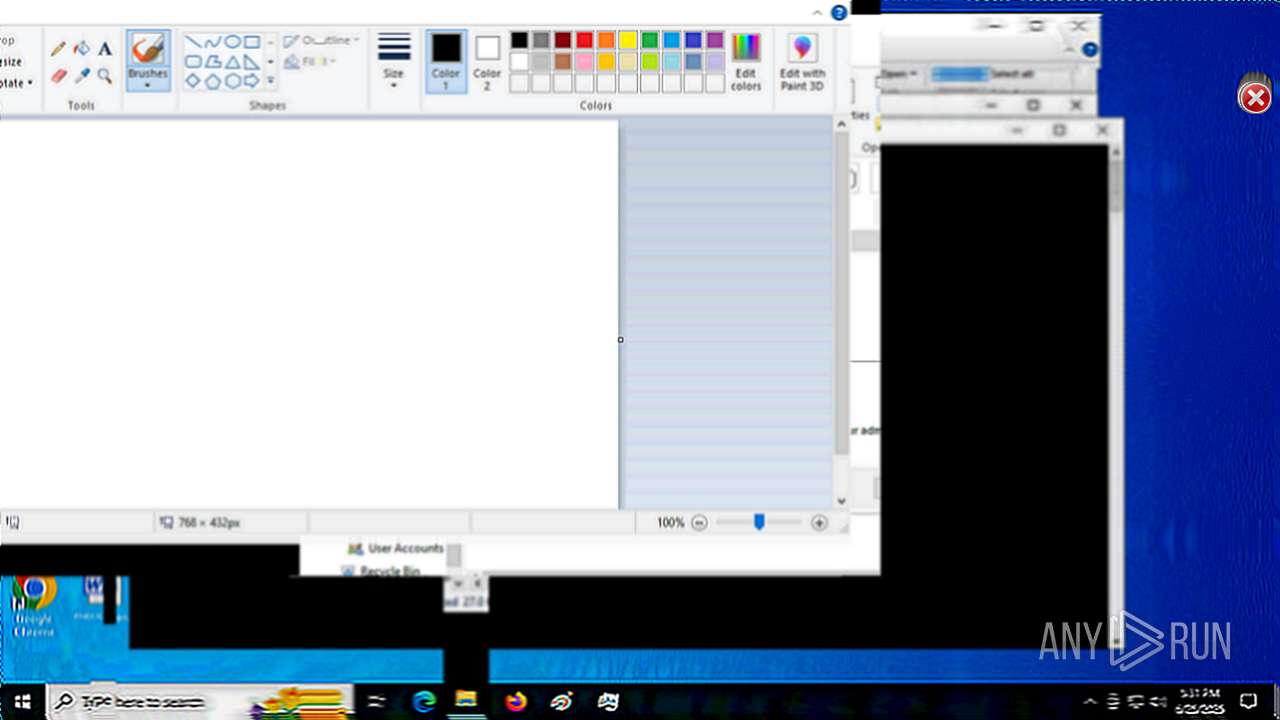The image size is (1280, 720).
Task: Pick the purple color swatch
Action: point(715,40)
